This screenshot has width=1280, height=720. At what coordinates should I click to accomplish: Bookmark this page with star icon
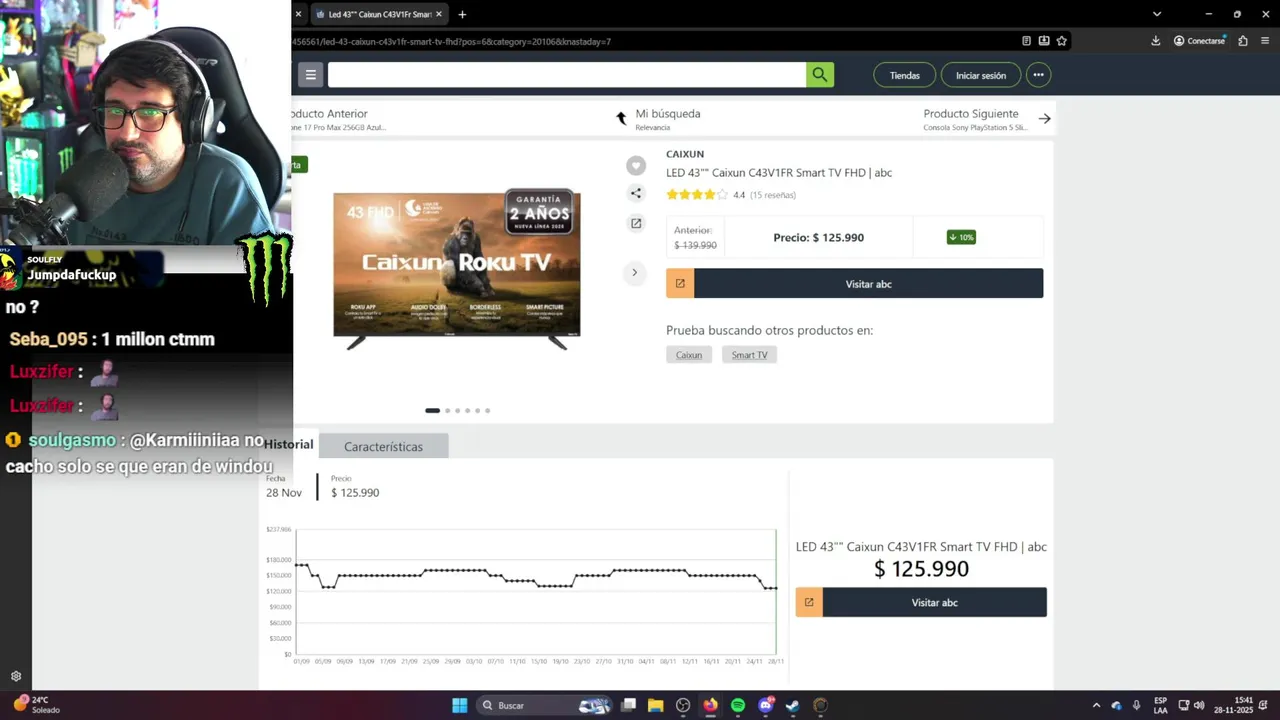[1062, 41]
